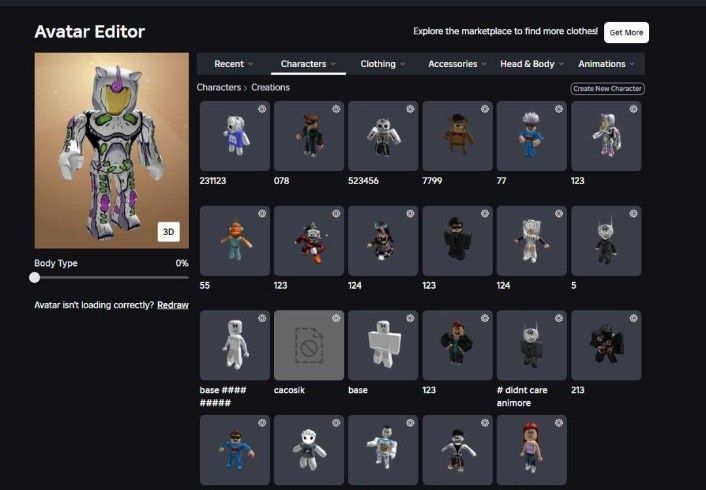This screenshot has height=490, width=706.
Task: Click the 0% body type value
Action: coord(182,263)
